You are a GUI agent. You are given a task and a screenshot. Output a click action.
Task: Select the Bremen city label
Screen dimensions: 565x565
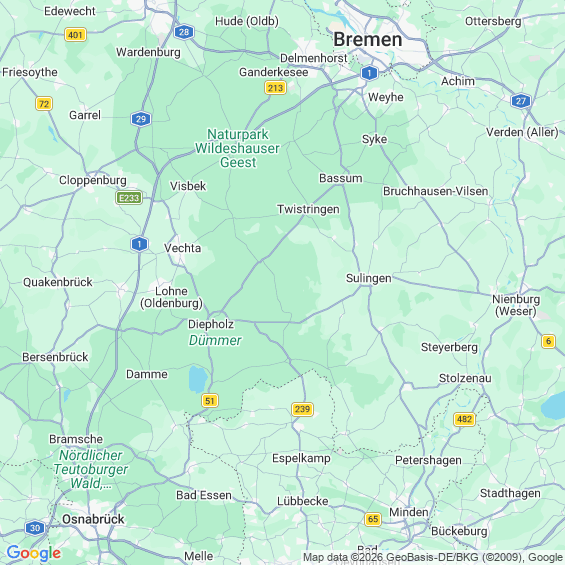coord(368,39)
